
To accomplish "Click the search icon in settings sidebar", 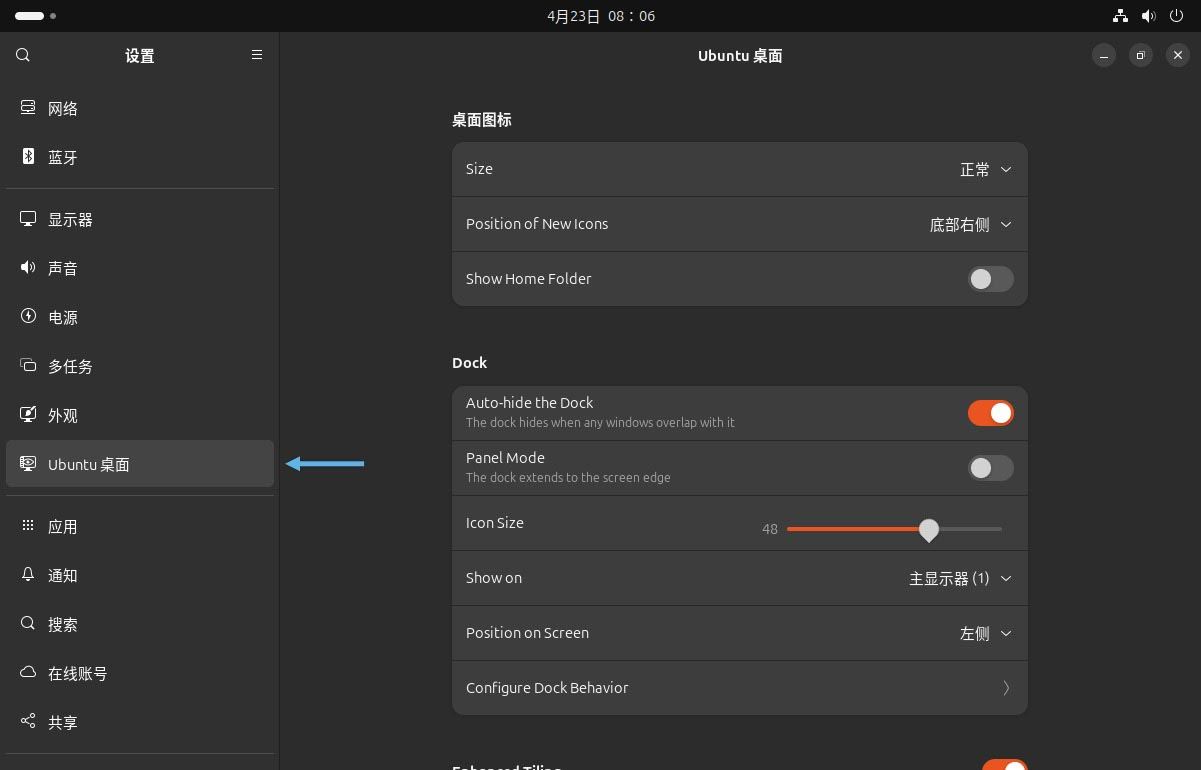I will pyautogui.click(x=23, y=55).
